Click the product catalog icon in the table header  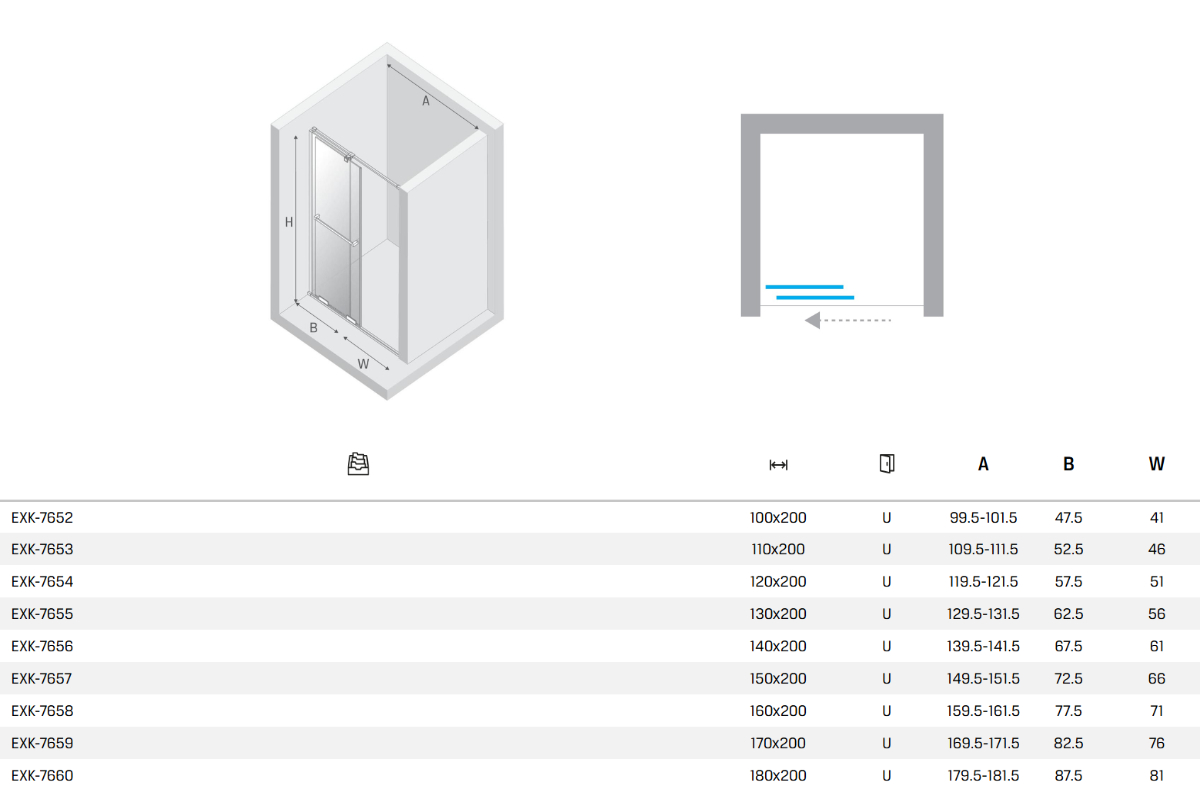[x=358, y=464]
